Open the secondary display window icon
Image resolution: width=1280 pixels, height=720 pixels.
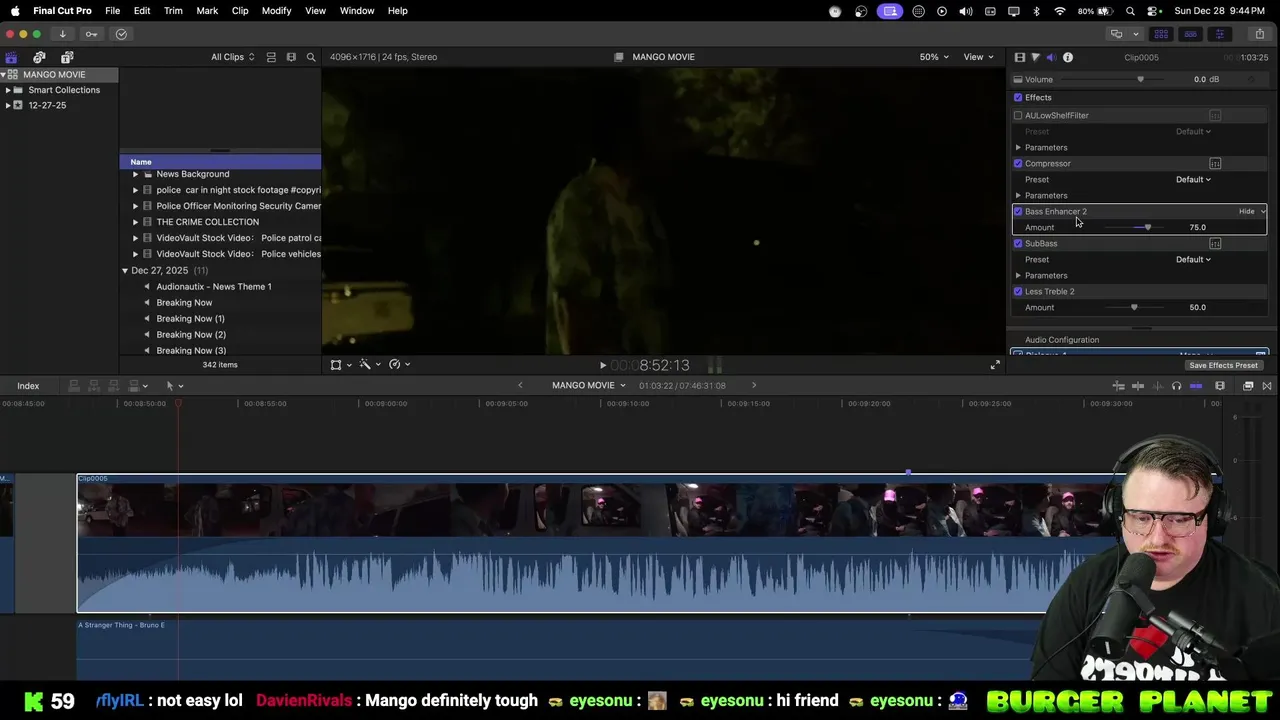[1116, 34]
